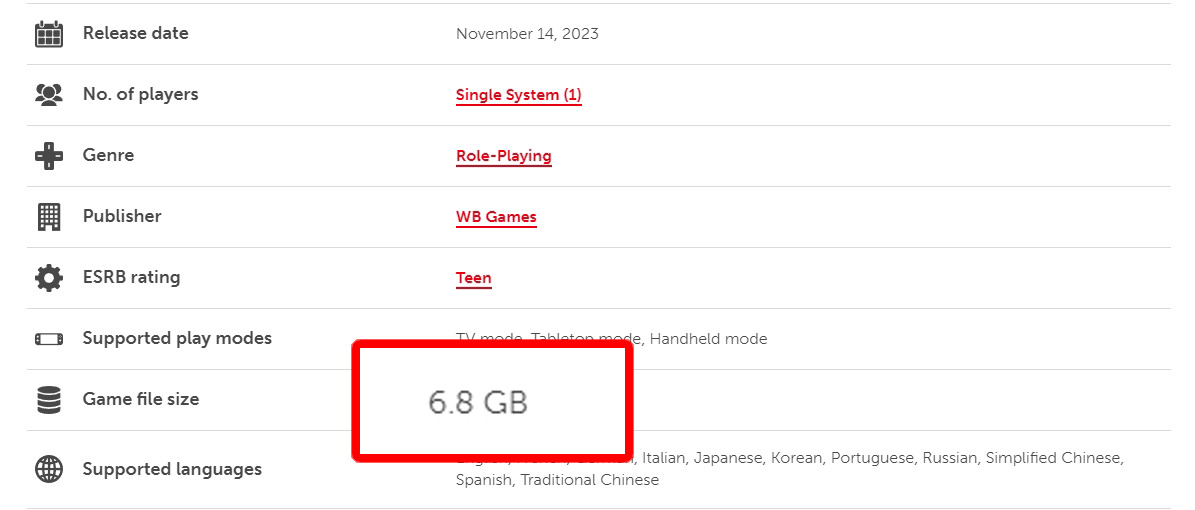This screenshot has height=510, width=1195.
Task: Click the building icon beside Publisher
Action: tap(49, 217)
